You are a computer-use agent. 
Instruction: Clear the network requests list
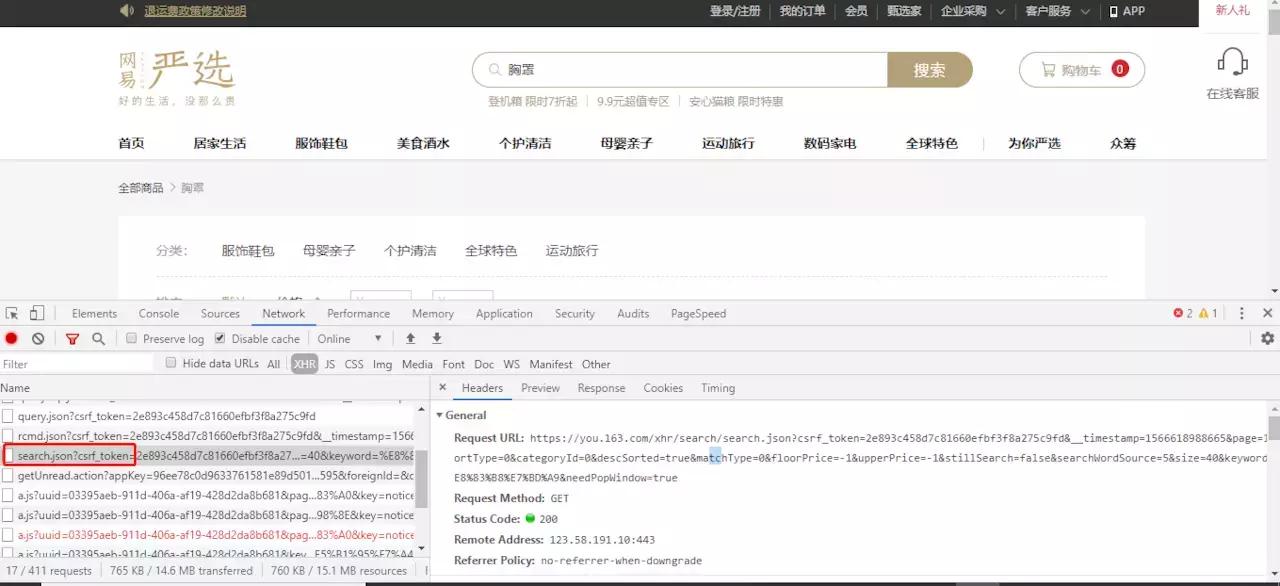pos(38,338)
